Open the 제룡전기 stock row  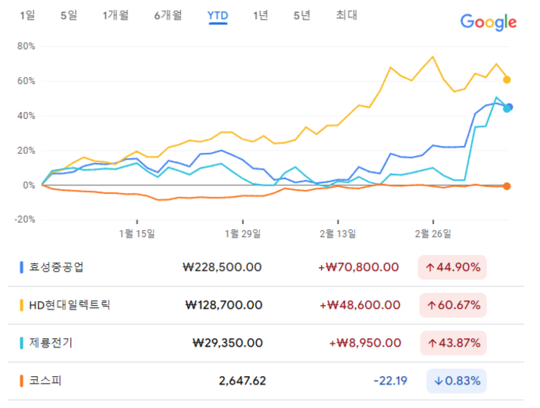point(266,343)
